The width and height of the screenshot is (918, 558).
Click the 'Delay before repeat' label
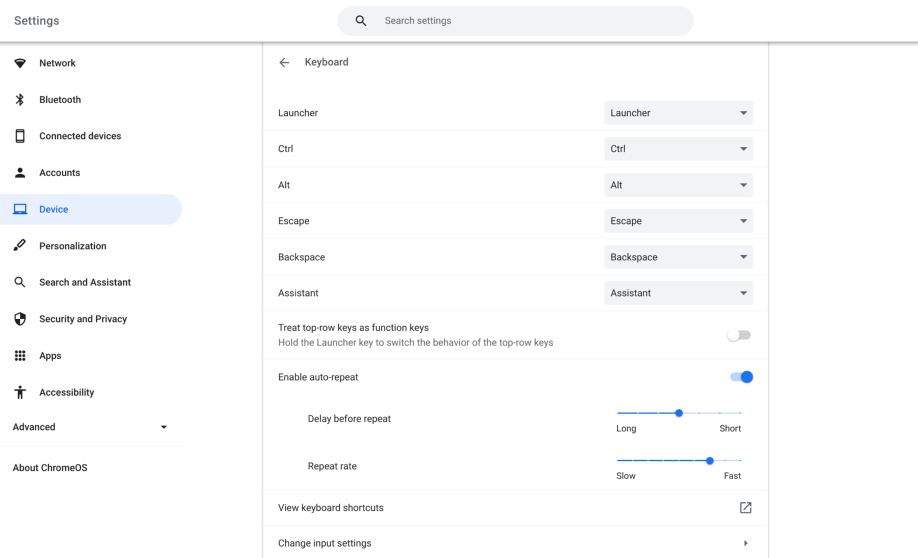point(349,419)
